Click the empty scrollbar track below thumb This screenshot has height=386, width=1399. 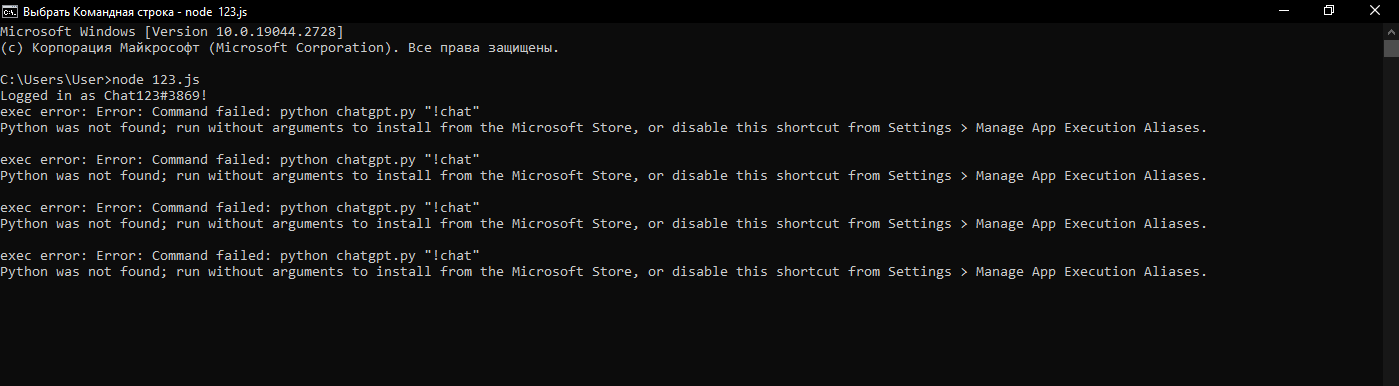click(x=1390, y=220)
